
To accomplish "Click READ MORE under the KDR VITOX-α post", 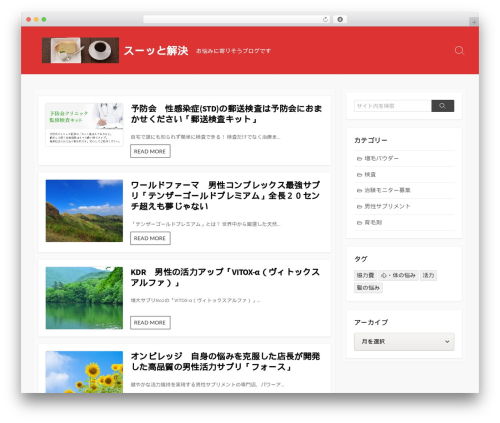I will pyautogui.click(x=150, y=322).
